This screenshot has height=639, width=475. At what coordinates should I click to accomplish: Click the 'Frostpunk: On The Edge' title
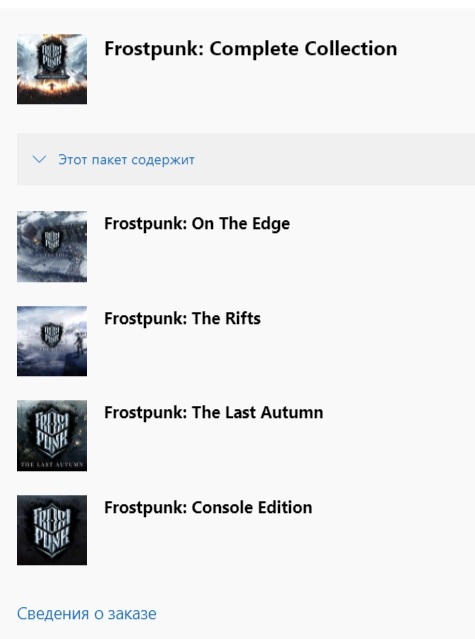[x=197, y=223]
